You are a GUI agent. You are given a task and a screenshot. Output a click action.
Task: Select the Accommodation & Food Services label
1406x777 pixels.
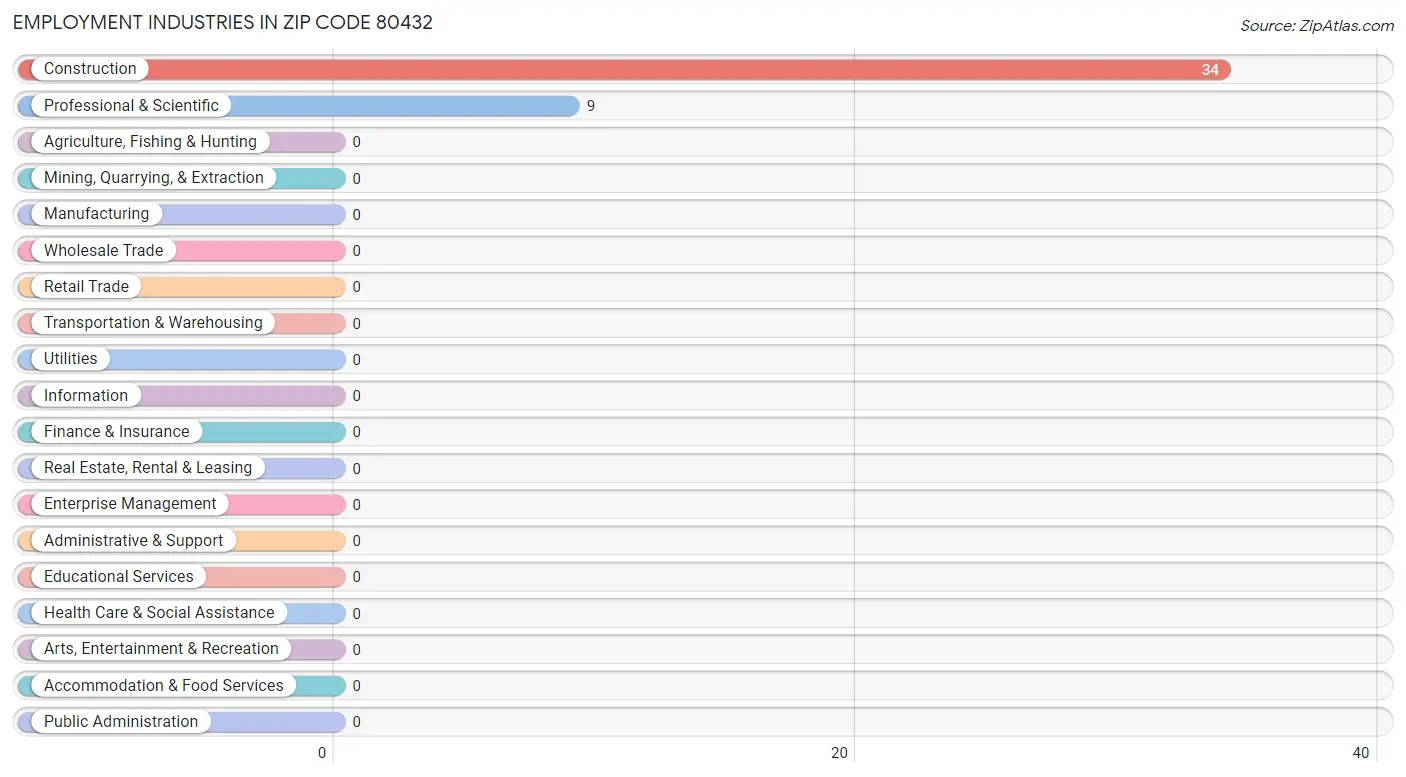pos(164,685)
